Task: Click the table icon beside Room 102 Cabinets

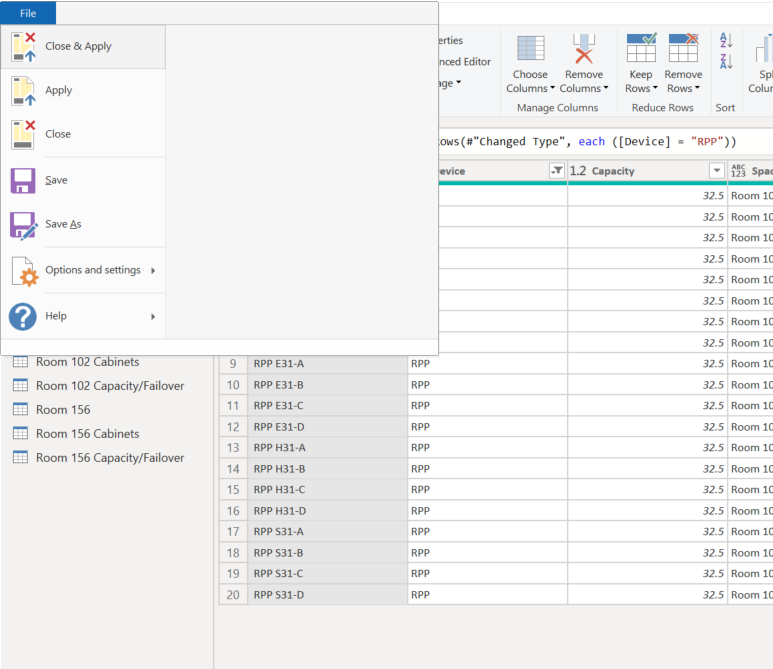Action: [20, 362]
